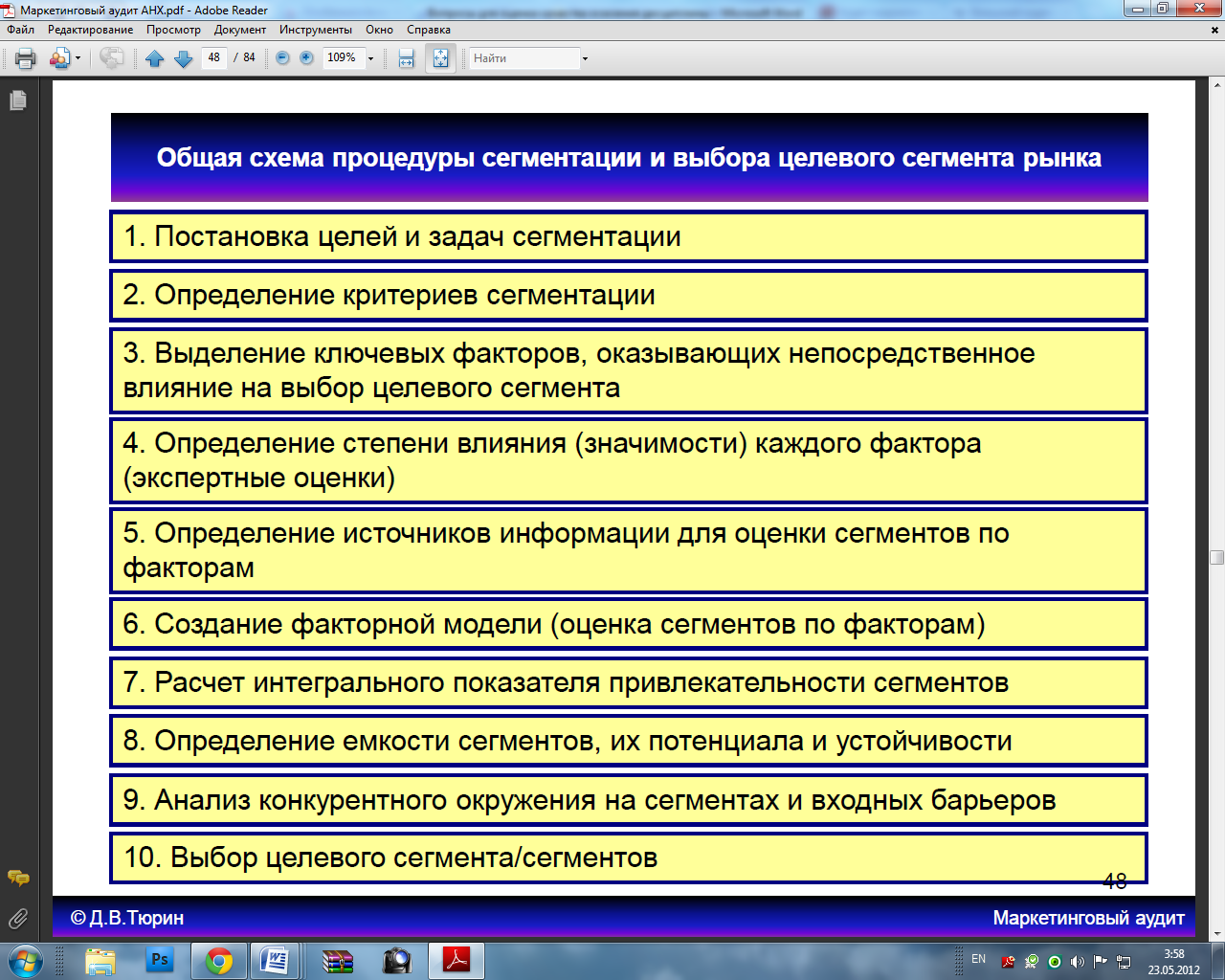
Task: Open the Файл menu
Action: 20,30
